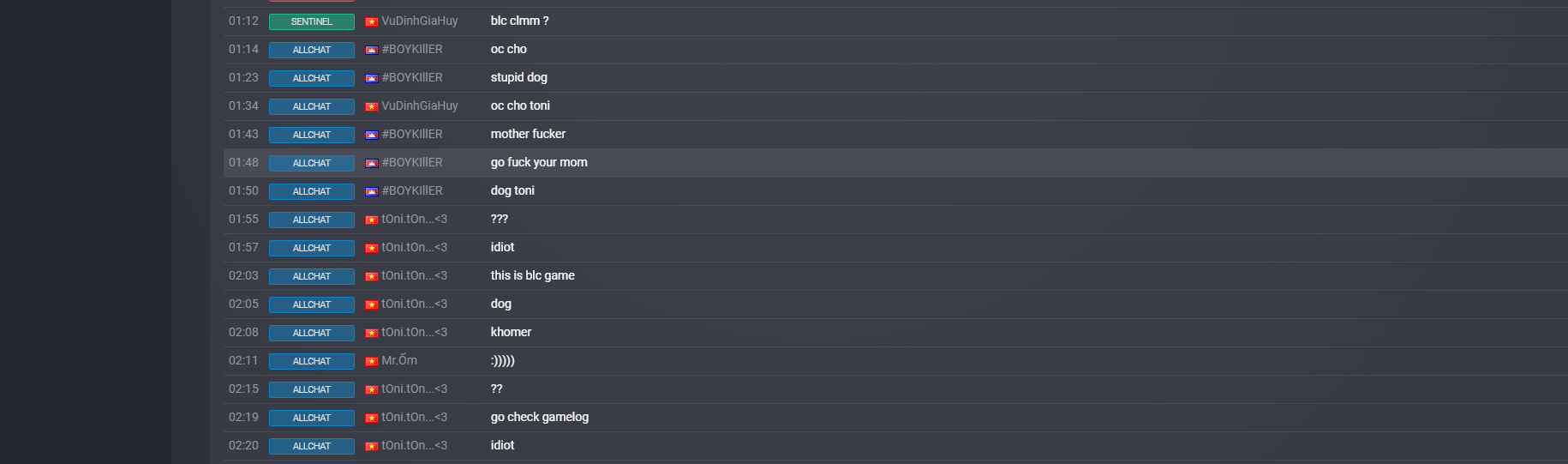Screen dimensions: 1568x464
Task: Select the 'this is blc game' message
Action: (533, 275)
